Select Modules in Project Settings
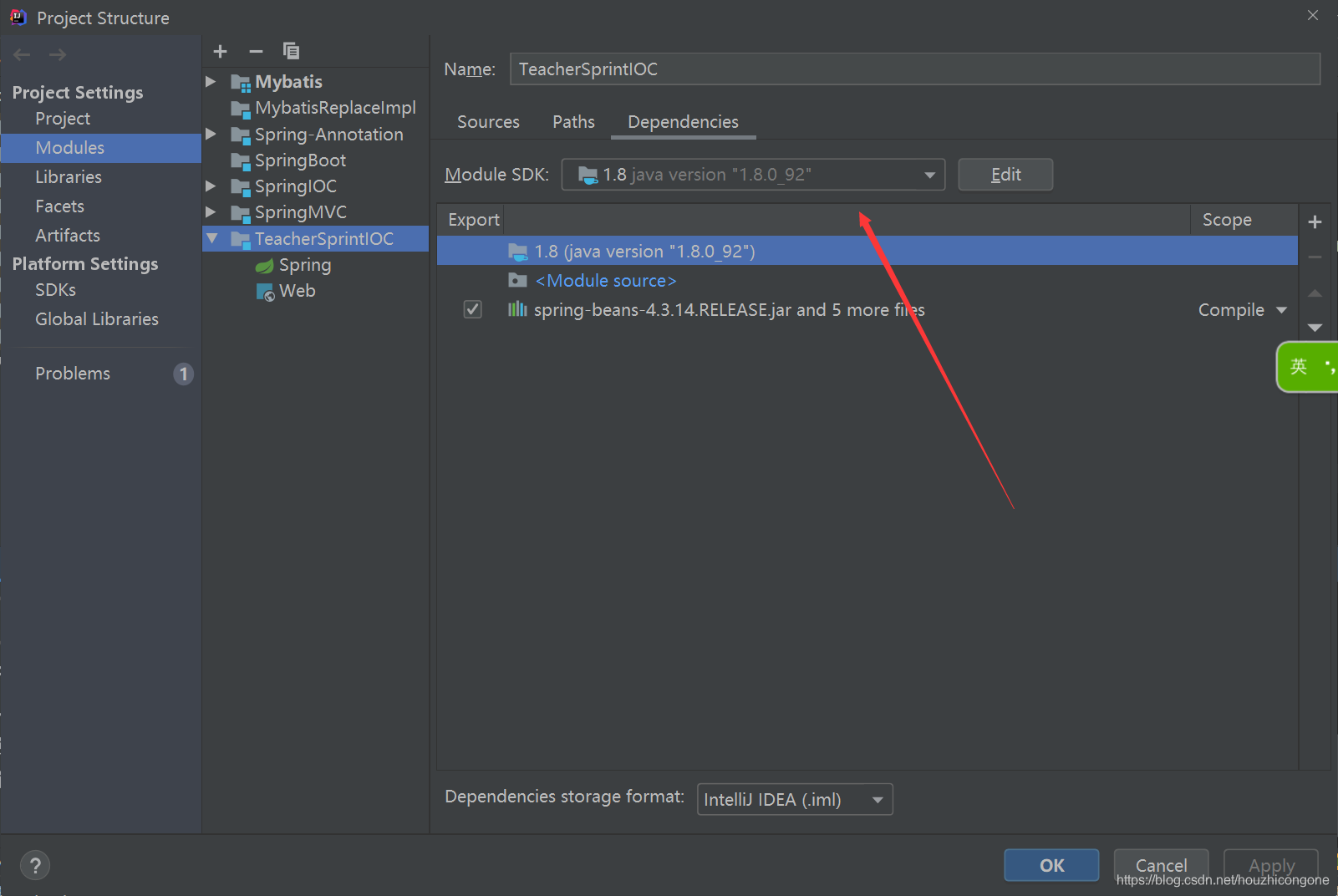 (101, 148)
